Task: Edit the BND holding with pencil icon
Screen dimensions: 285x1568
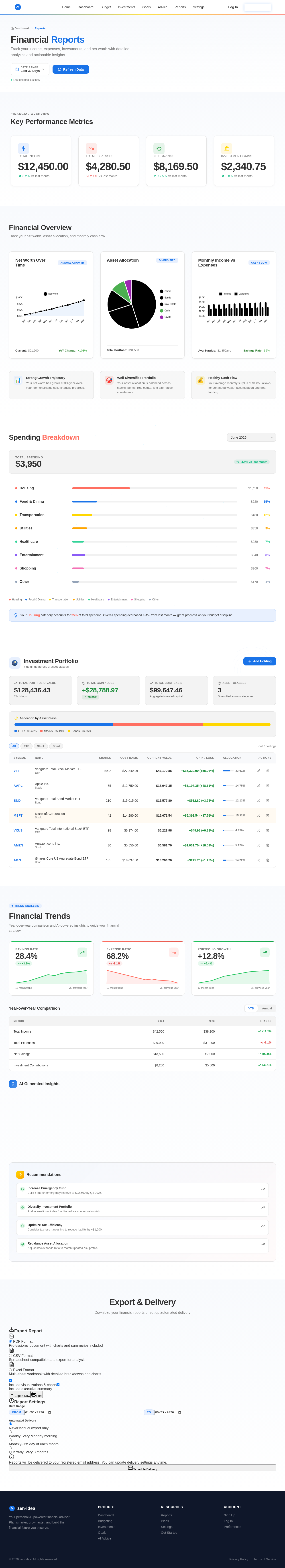Action: click(x=259, y=800)
